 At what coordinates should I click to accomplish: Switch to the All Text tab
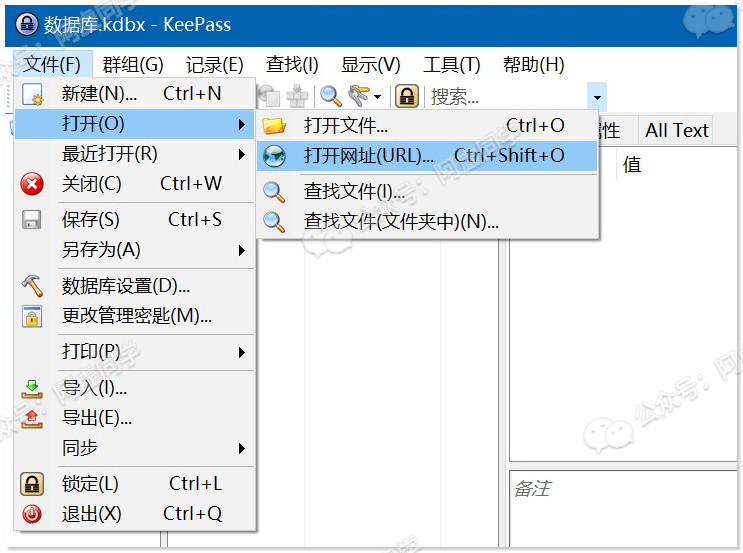676,130
